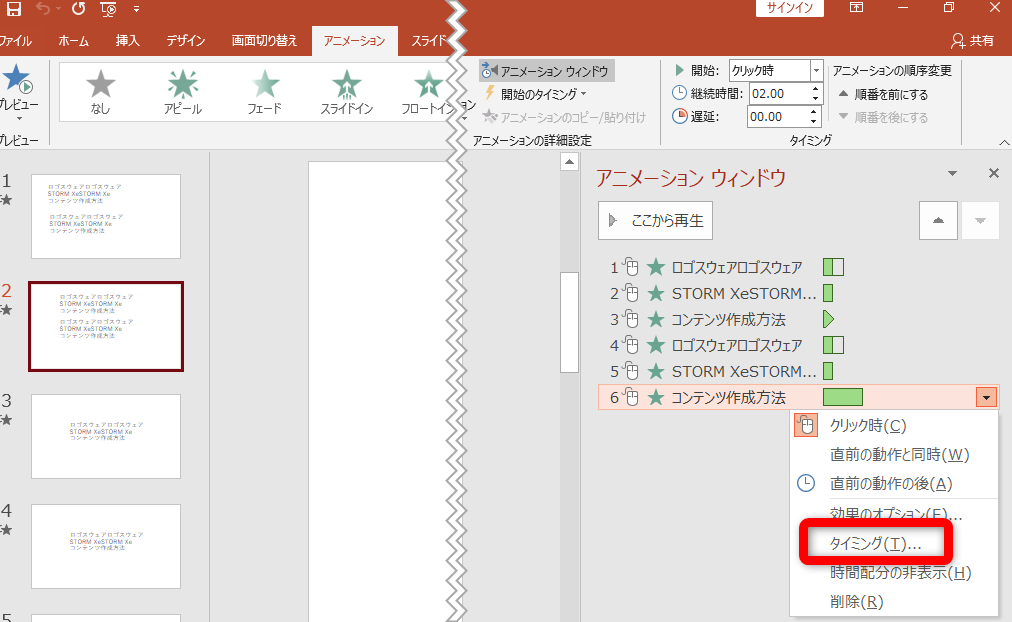Expand the dropdown arrow on animation item 6
Viewport: 1012px width, 622px height.
[987, 398]
